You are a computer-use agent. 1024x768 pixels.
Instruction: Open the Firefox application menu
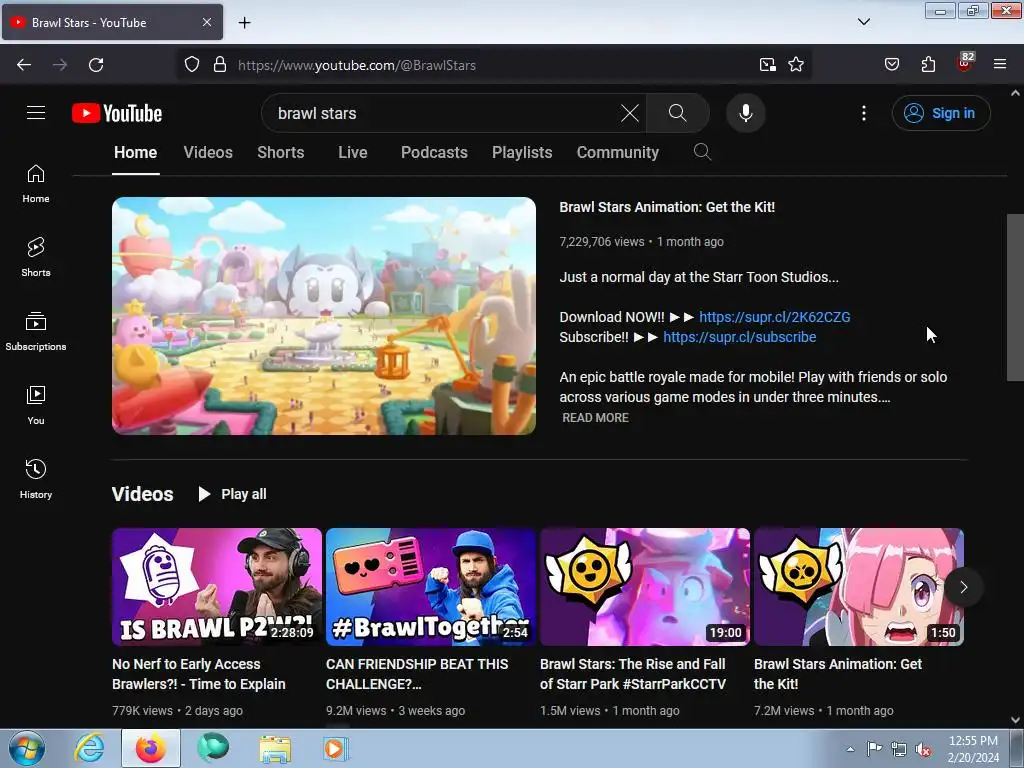tap(1000, 65)
